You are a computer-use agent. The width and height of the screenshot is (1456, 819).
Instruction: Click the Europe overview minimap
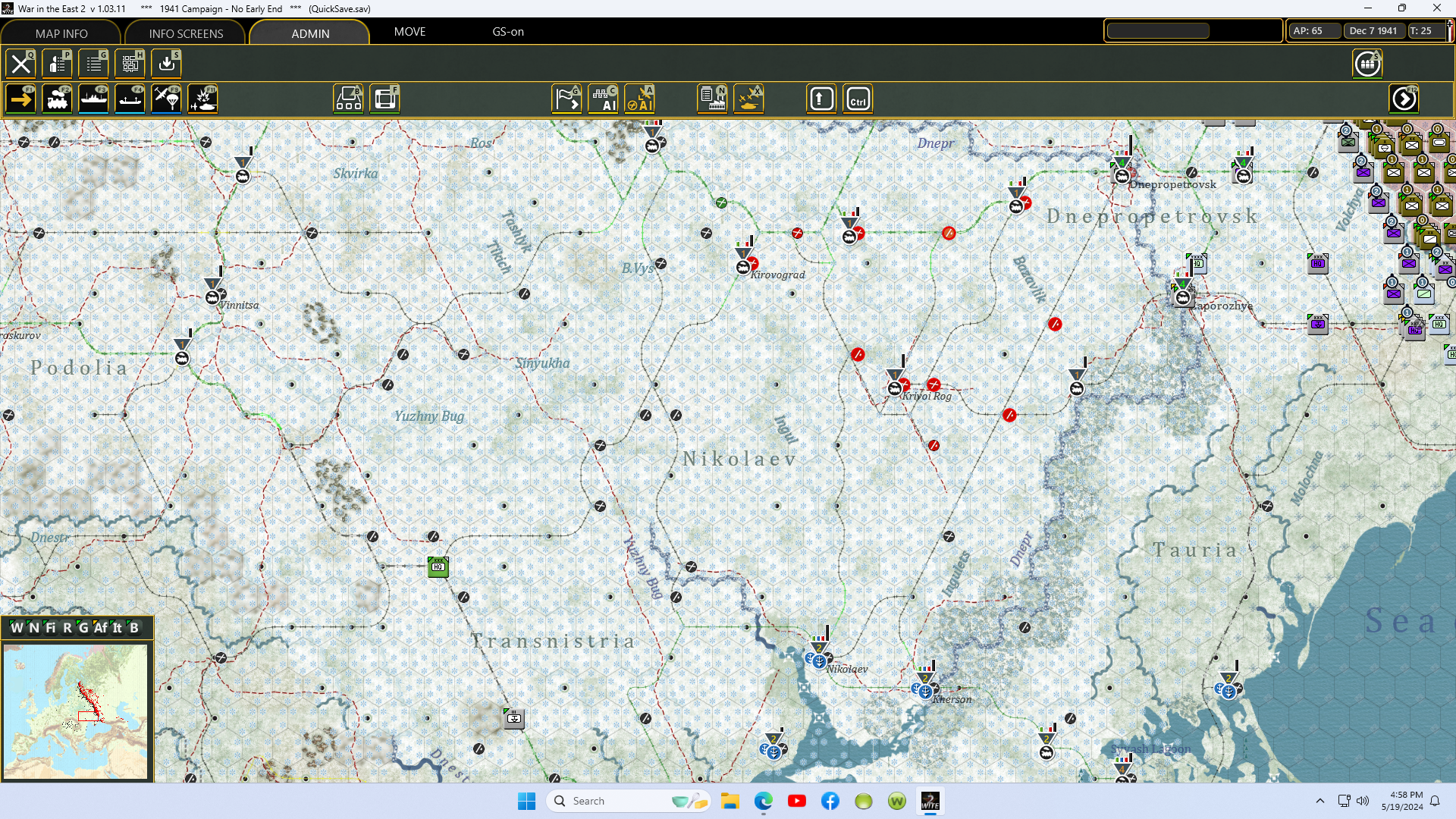click(76, 711)
